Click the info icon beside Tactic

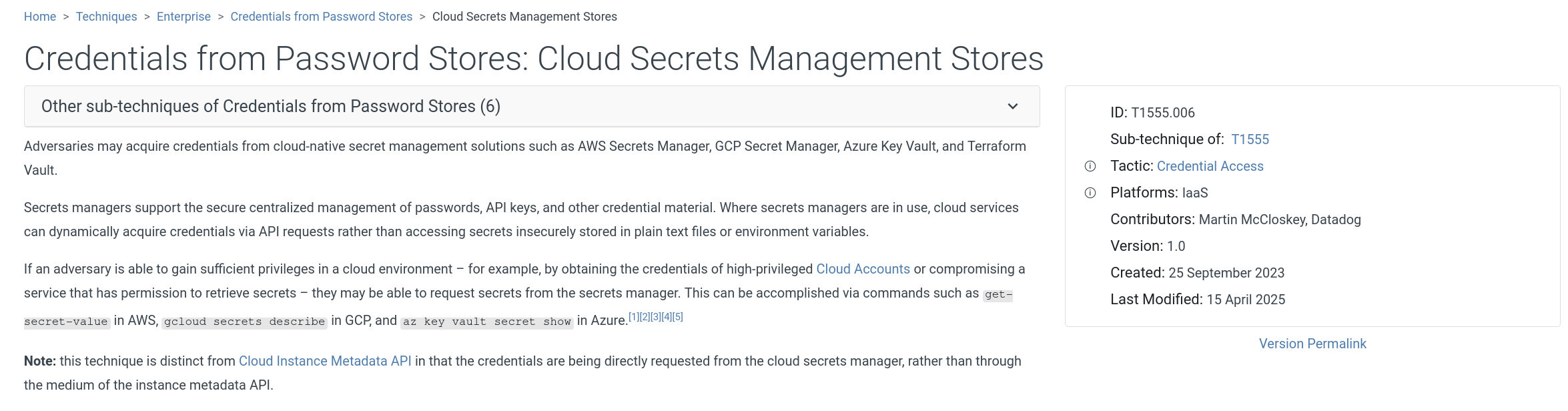1090,166
